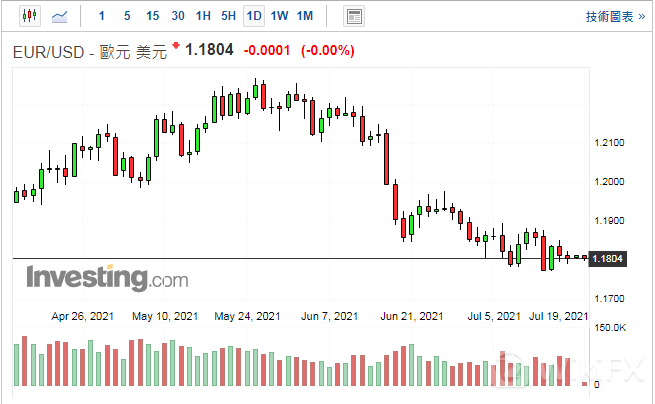Select the 5-minute timeframe
Image resolution: width=655 pixels, height=404 pixels.
click(126, 16)
